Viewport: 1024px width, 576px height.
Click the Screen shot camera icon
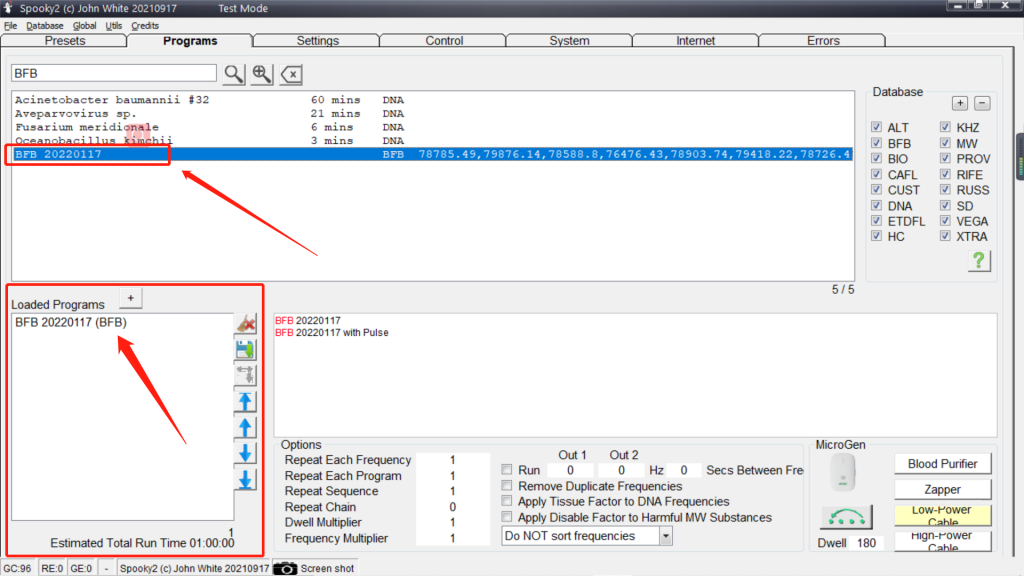click(x=285, y=568)
